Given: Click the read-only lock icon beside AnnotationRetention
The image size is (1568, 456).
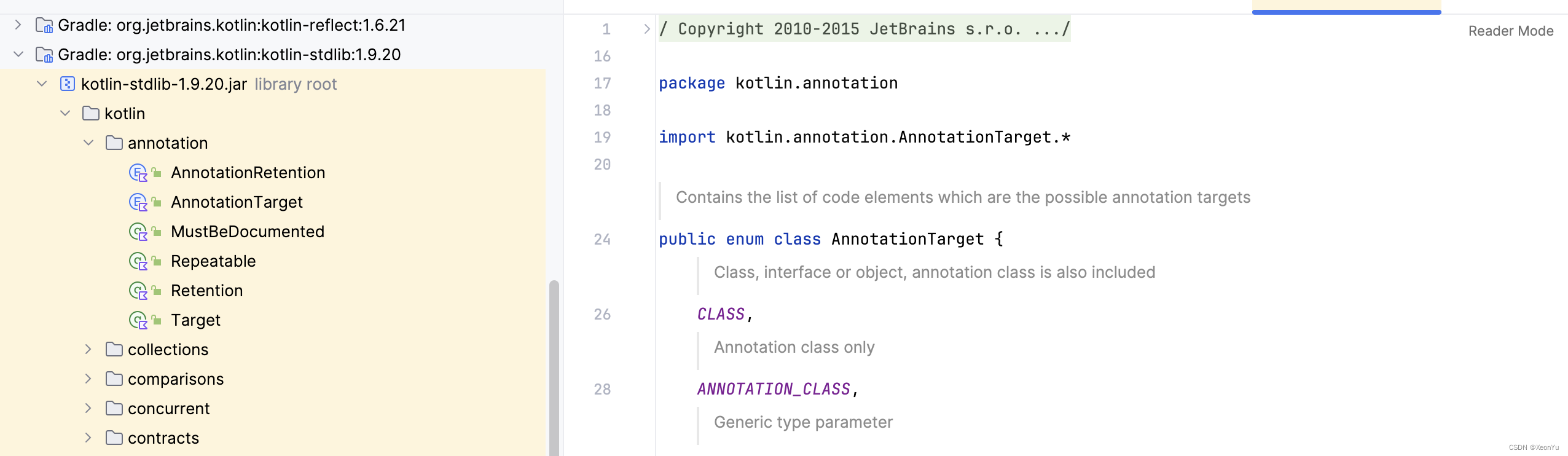Looking at the screenshot, I should (157, 173).
